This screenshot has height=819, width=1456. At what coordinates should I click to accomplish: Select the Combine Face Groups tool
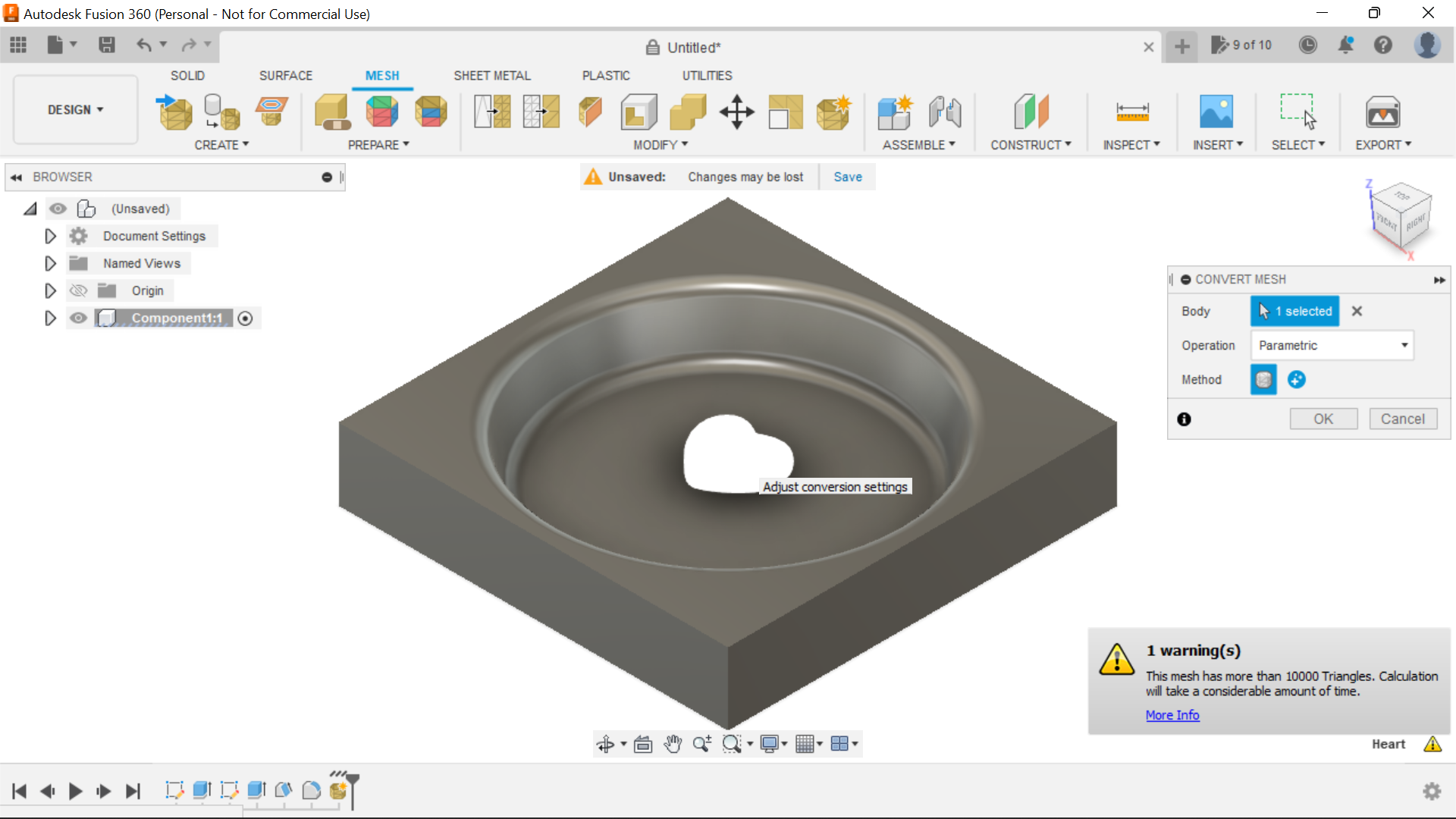tap(431, 112)
